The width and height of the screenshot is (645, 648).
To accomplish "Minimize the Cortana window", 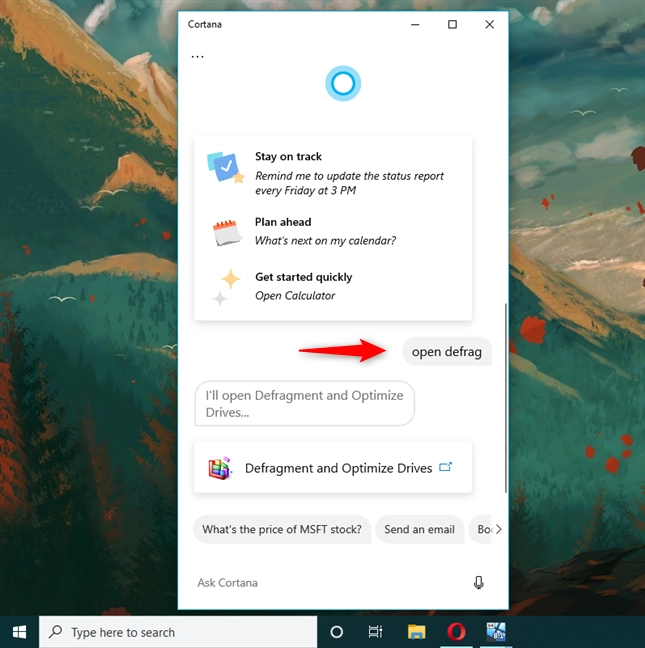I will tap(415, 24).
